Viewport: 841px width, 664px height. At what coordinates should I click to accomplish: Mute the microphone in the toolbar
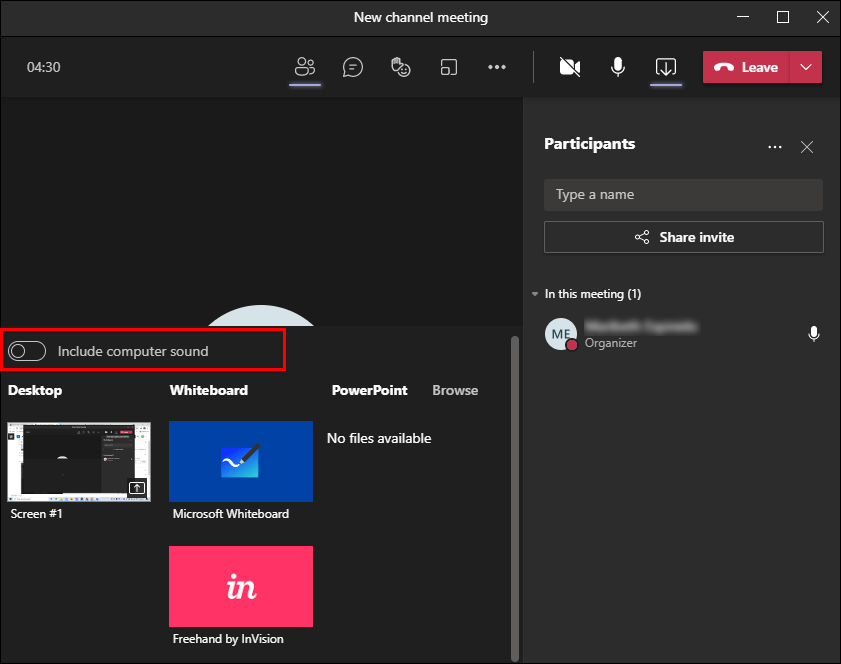coord(617,67)
